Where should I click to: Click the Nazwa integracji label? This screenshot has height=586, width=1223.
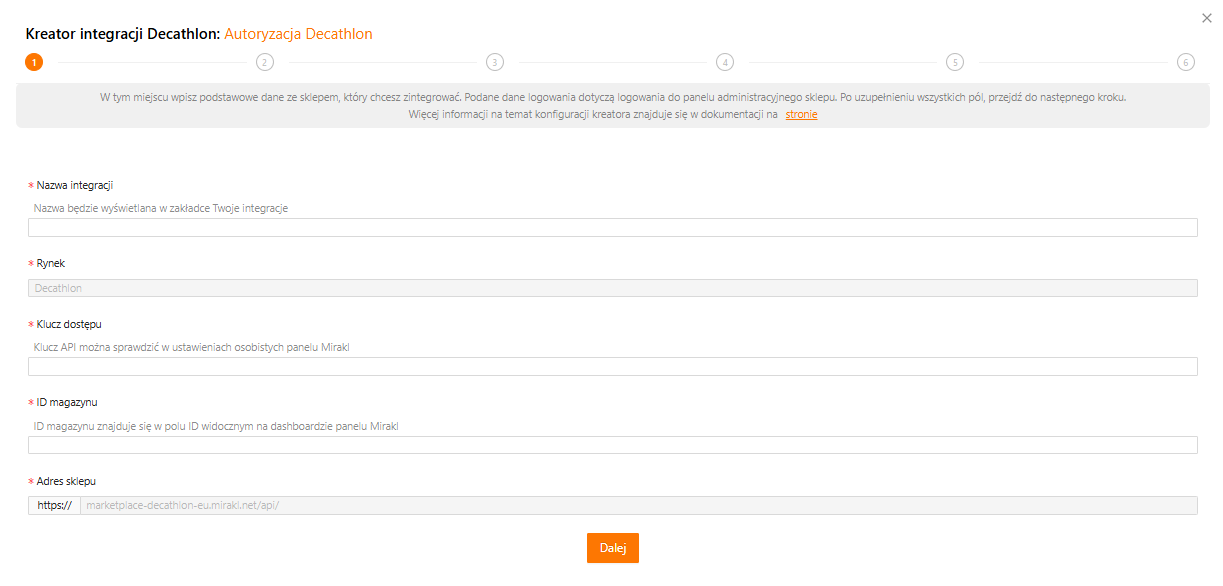tap(74, 185)
